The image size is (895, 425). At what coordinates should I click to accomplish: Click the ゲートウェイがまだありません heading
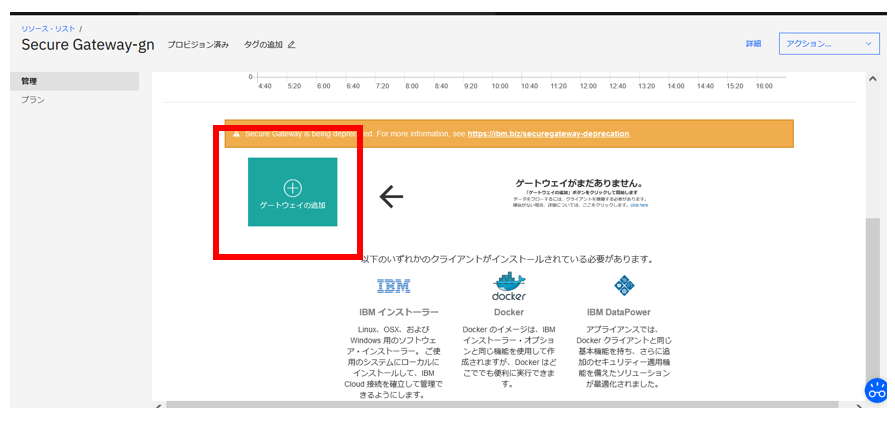(x=579, y=184)
